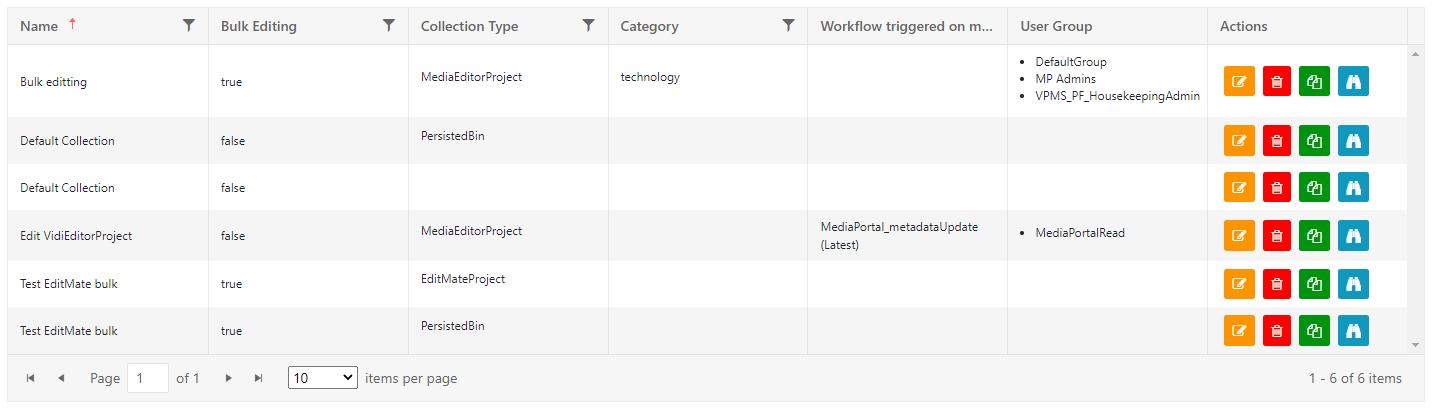
Task: Sort by the Name column header
Action: [39, 26]
